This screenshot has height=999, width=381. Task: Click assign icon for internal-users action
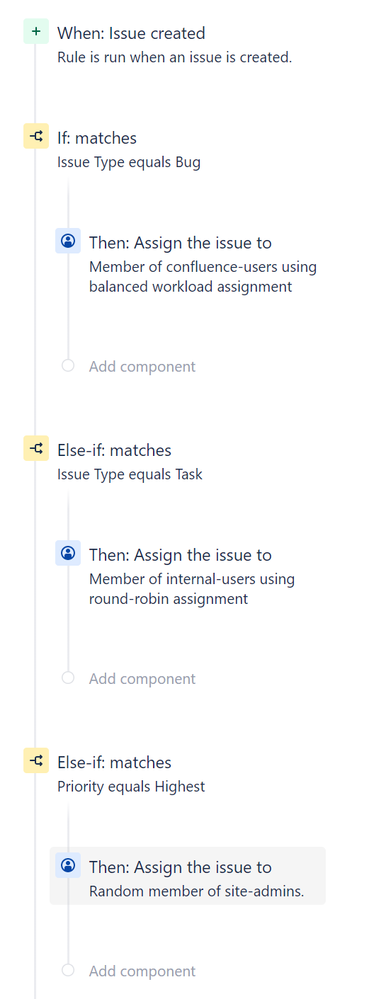coord(68,553)
